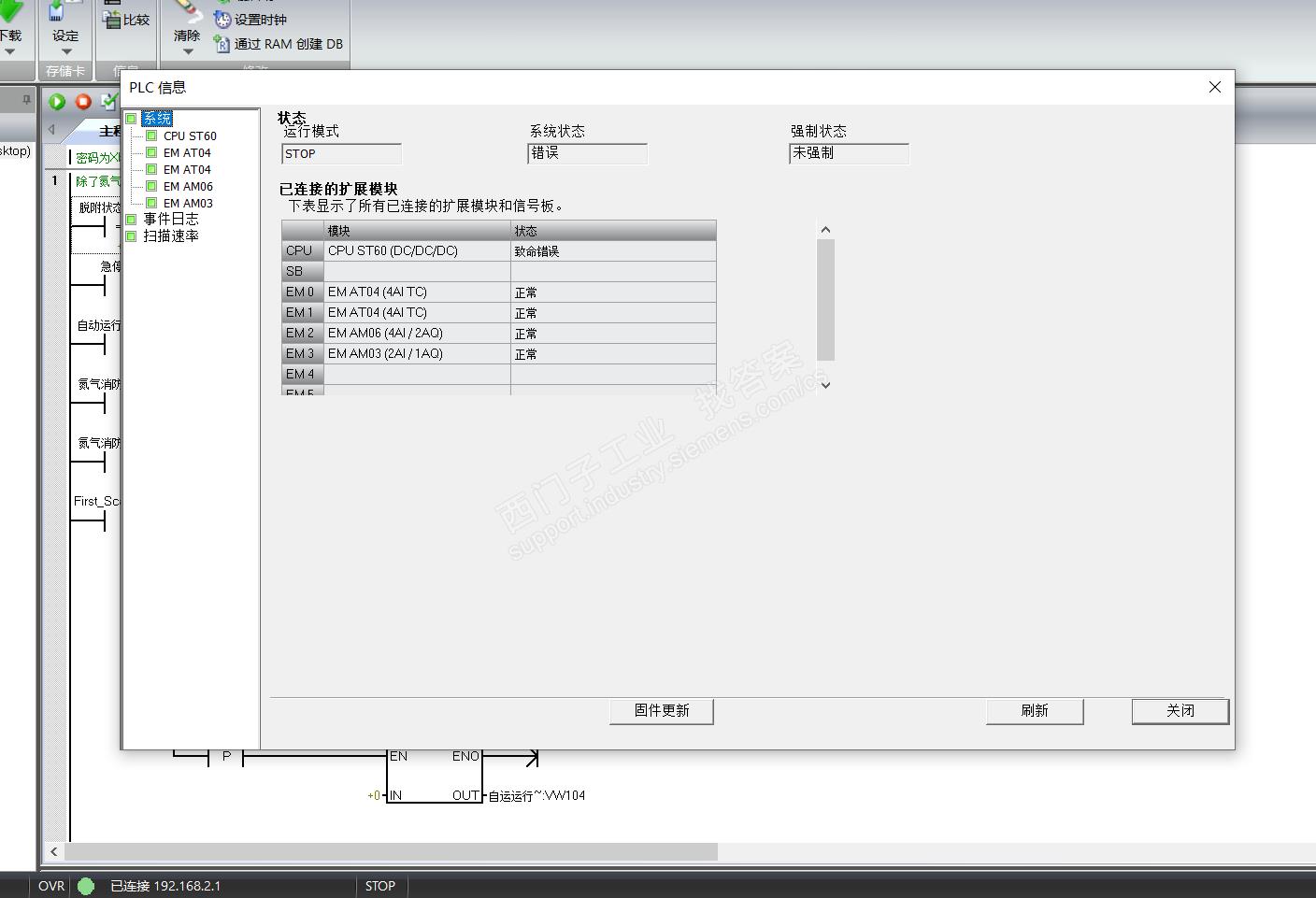Click the 致命错误 status cell of the CPU row
1316x898 pixels.
tap(613, 251)
